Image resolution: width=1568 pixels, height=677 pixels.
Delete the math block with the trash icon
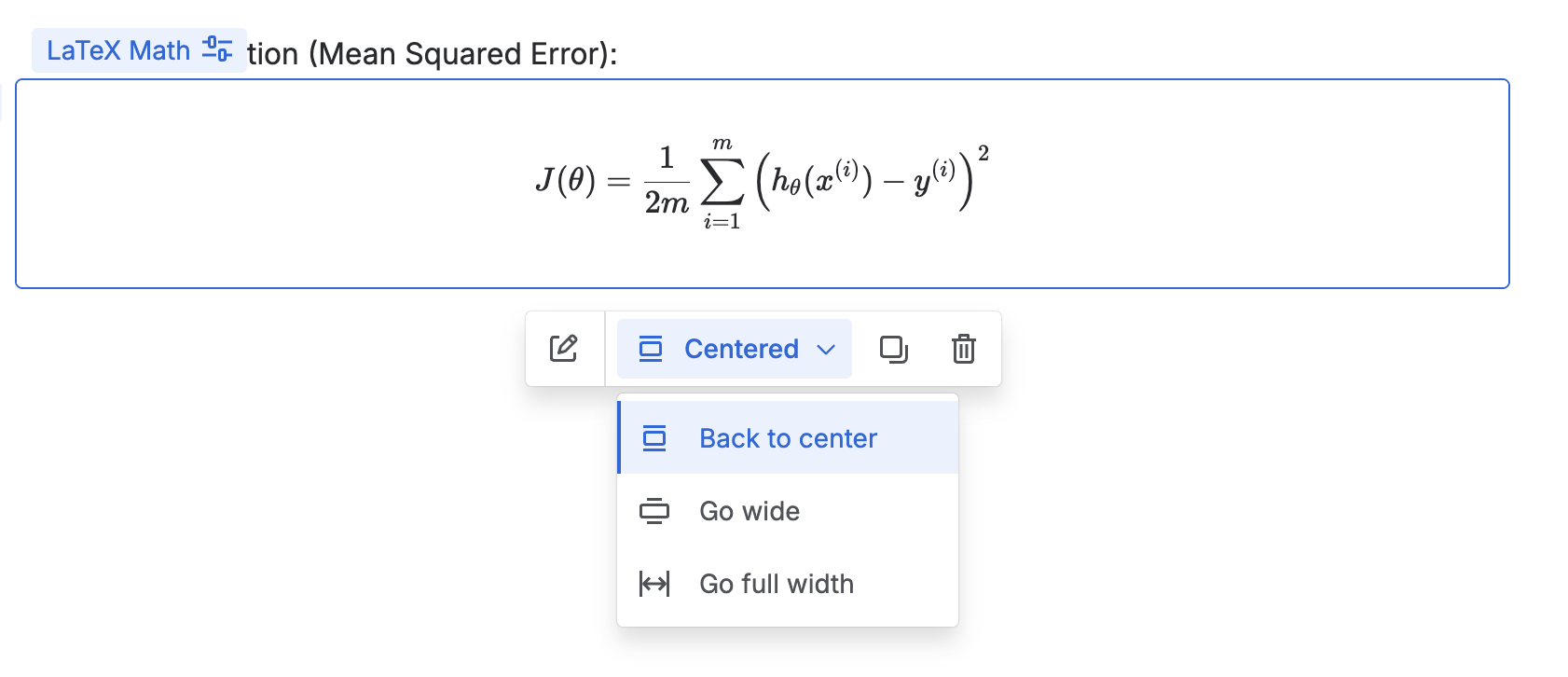pos(963,349)
